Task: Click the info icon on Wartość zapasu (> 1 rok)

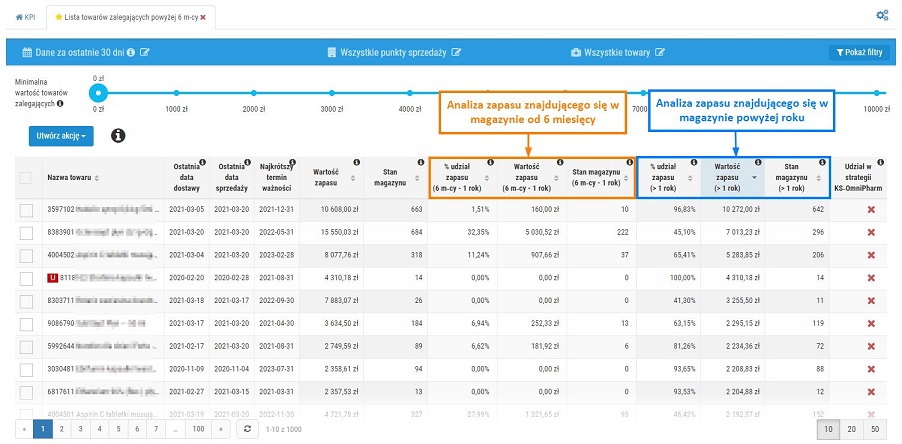Action: [758, 162]
